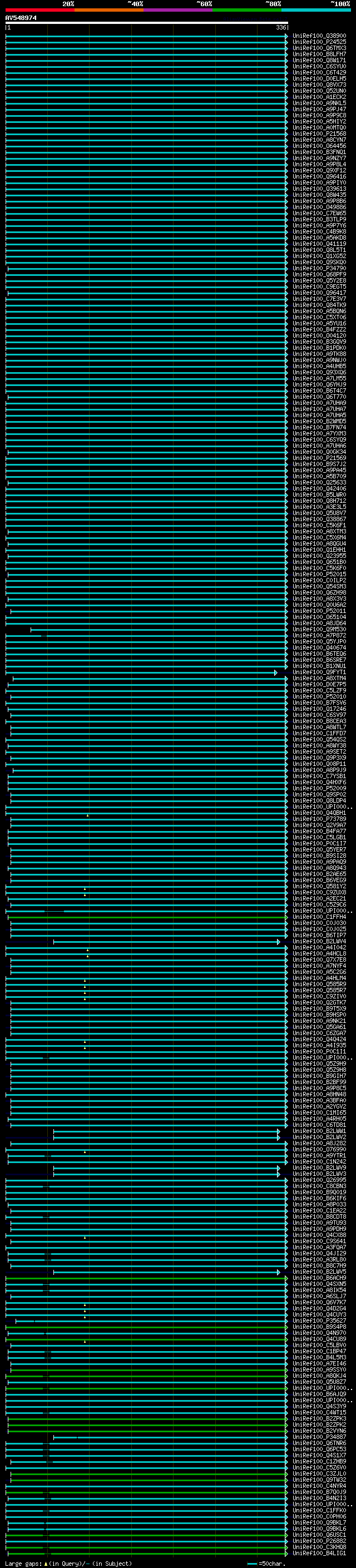Select the UniRef100_C1FFH4 label
356x1568 pixels.
point(319,917)
